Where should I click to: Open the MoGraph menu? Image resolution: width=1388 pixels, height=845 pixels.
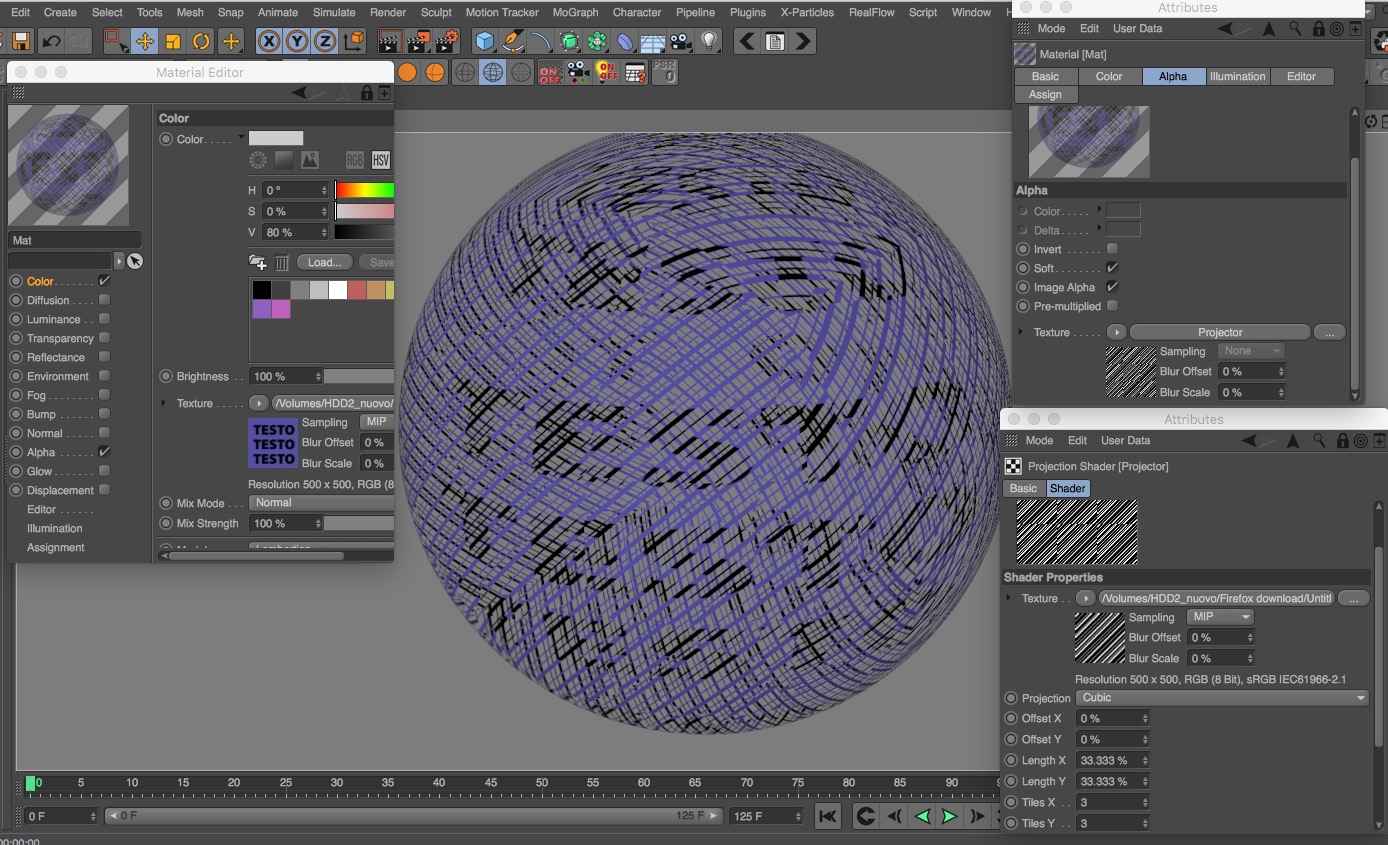575,12
